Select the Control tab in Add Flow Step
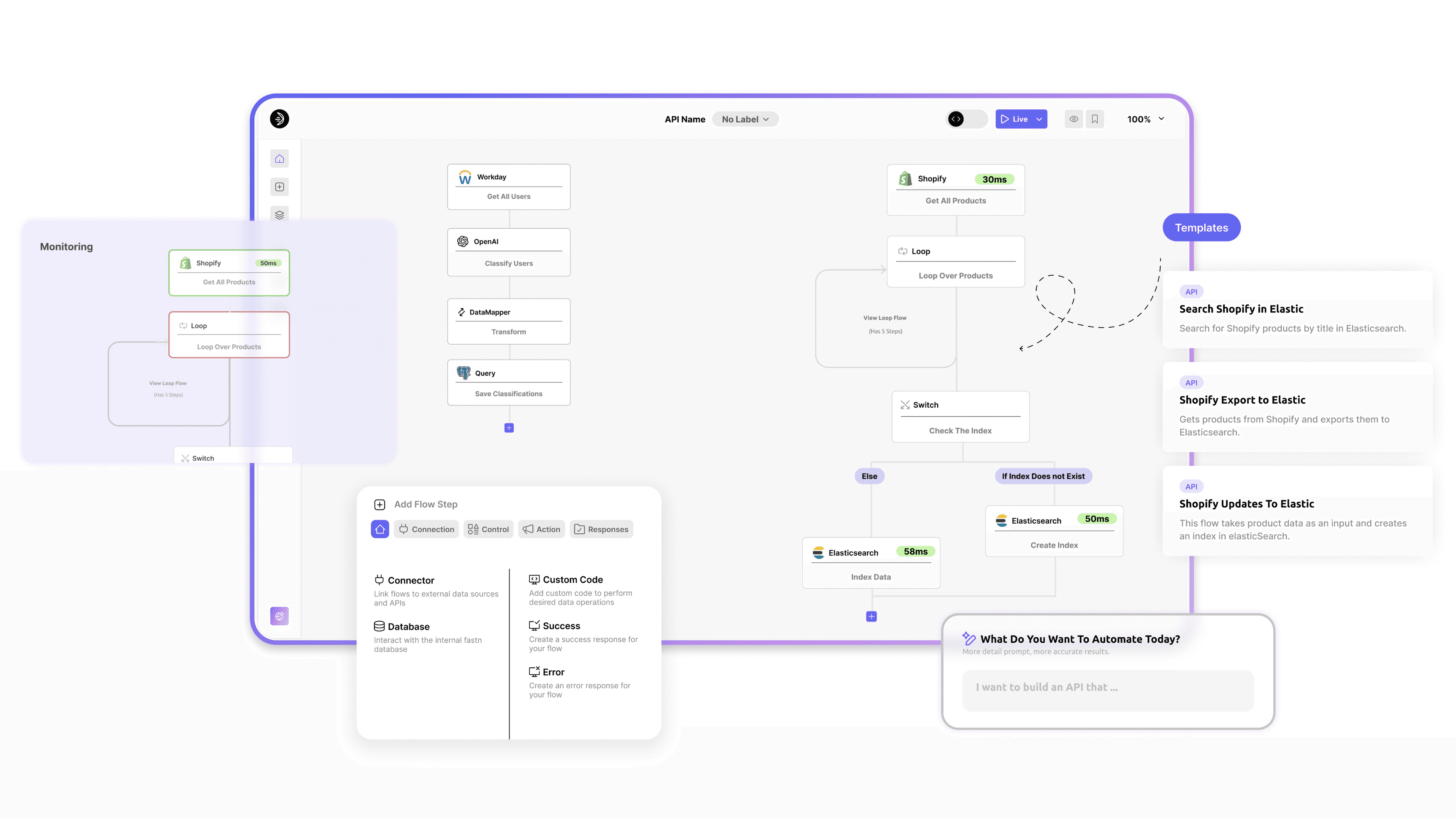The width and height of the screenshot is (1456, 819). point(488,529)
